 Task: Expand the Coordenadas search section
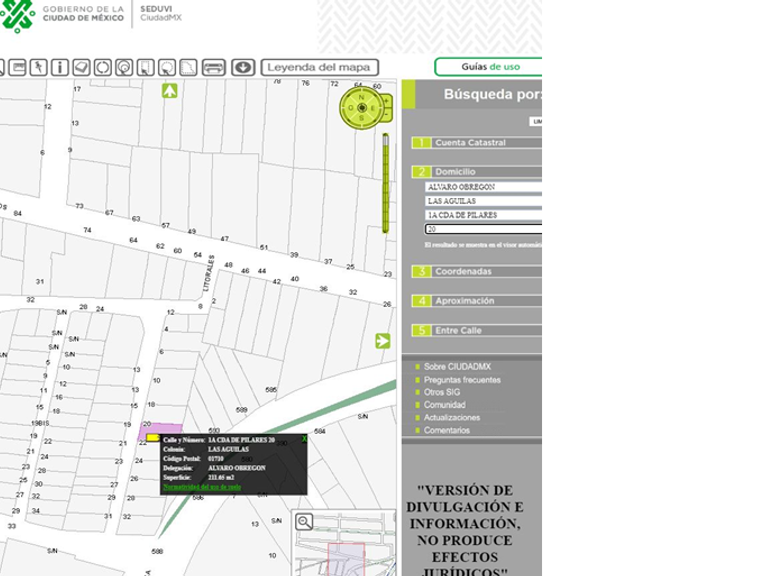click(x=463, y=272)
